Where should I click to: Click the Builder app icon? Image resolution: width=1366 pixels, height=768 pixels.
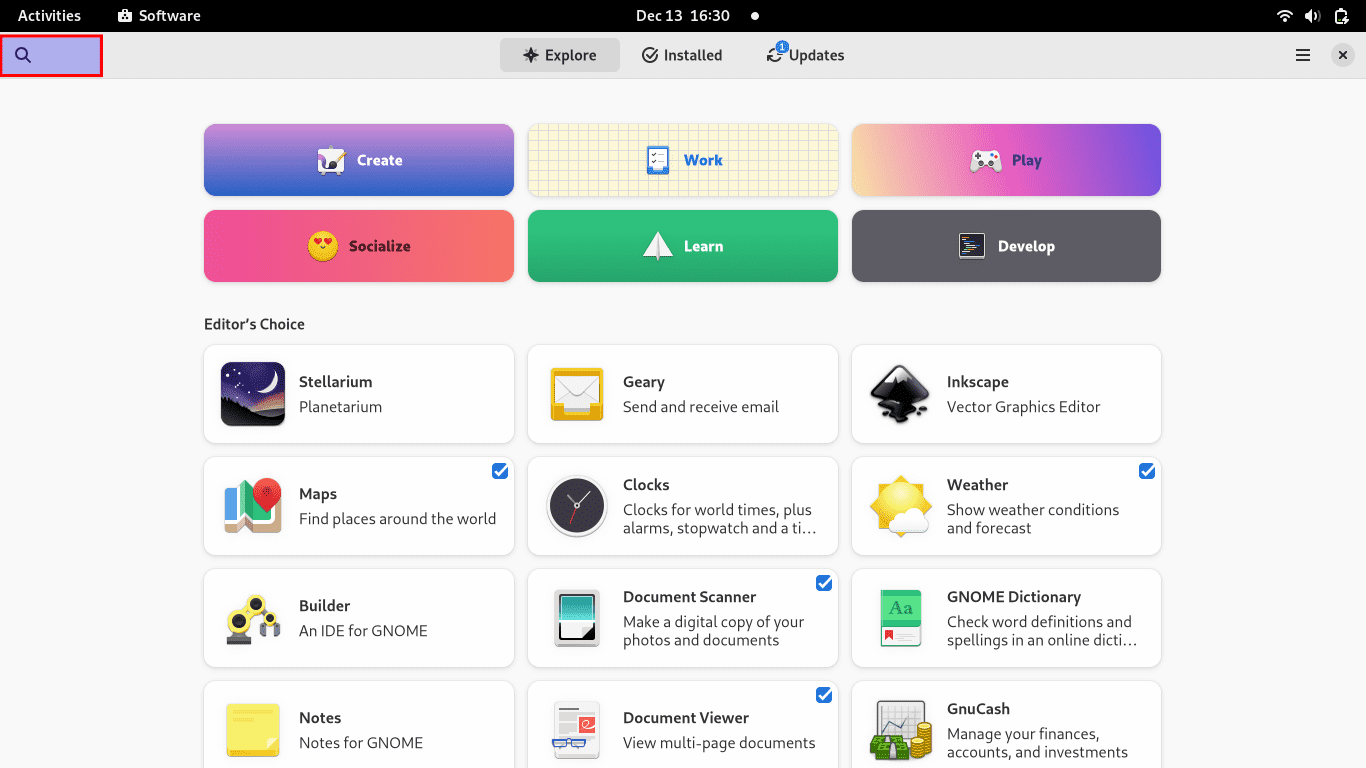pyautogui.click(x=253, y=618)
